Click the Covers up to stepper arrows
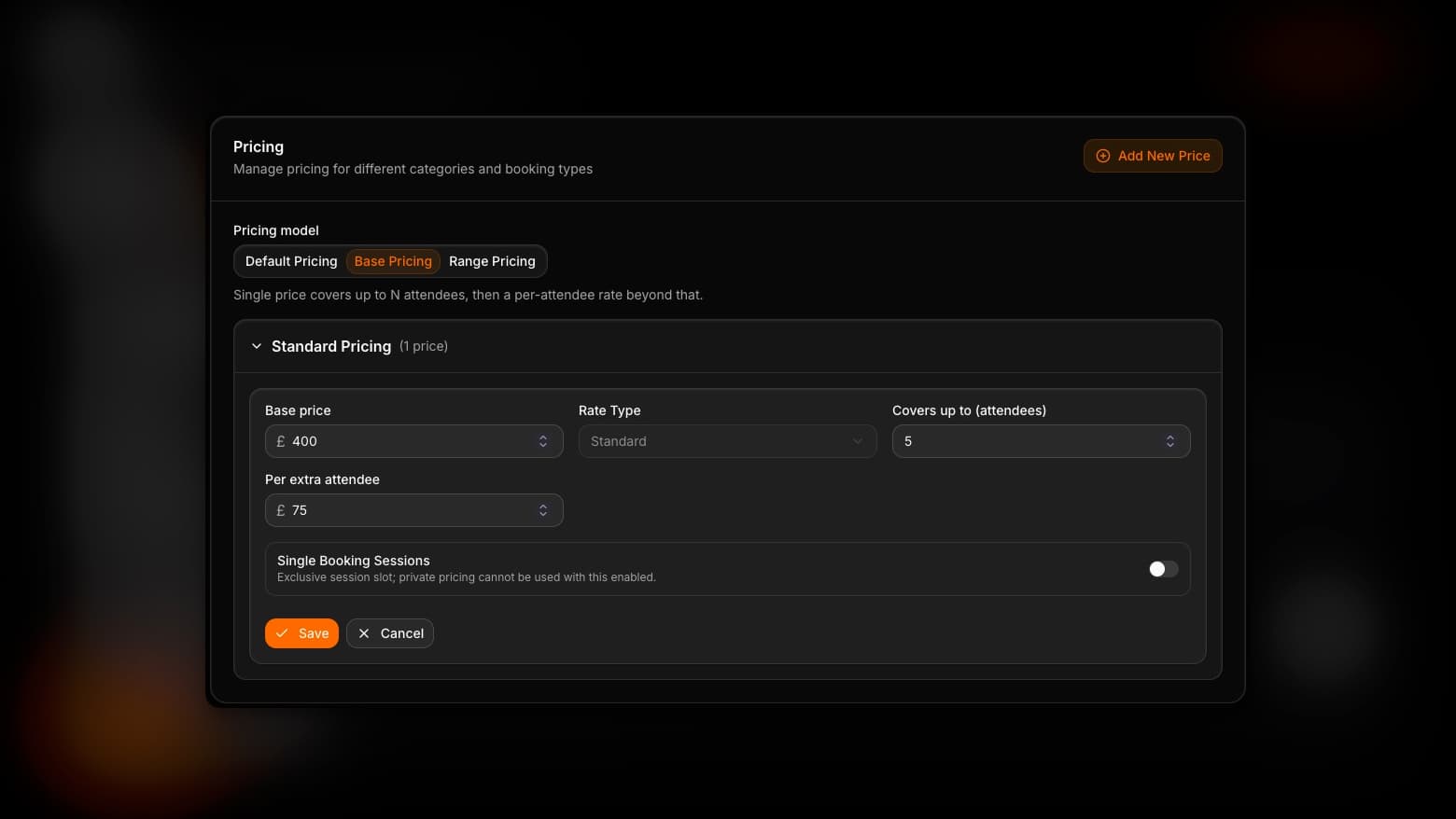1456x819 pixels. coord(1170,441)
